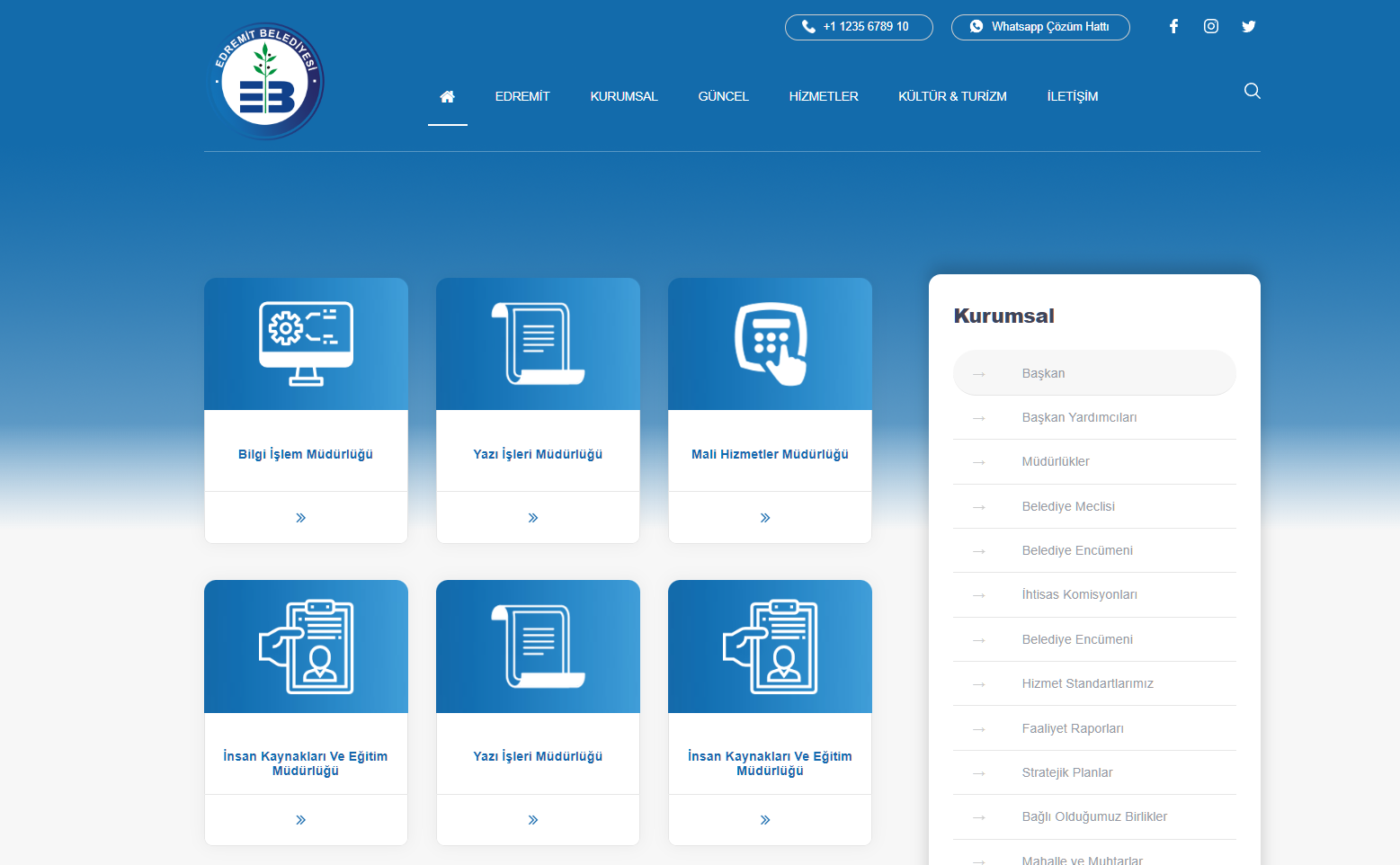
Task: Open Faaliyet Raporları sidebar link
Action: [x=1073, y=728]
